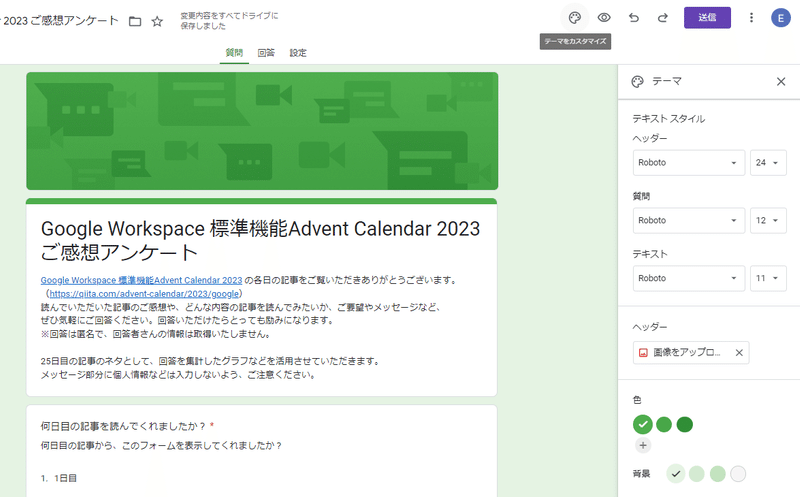
Task: Open question font Roboto dropdown
Action: 689,220
